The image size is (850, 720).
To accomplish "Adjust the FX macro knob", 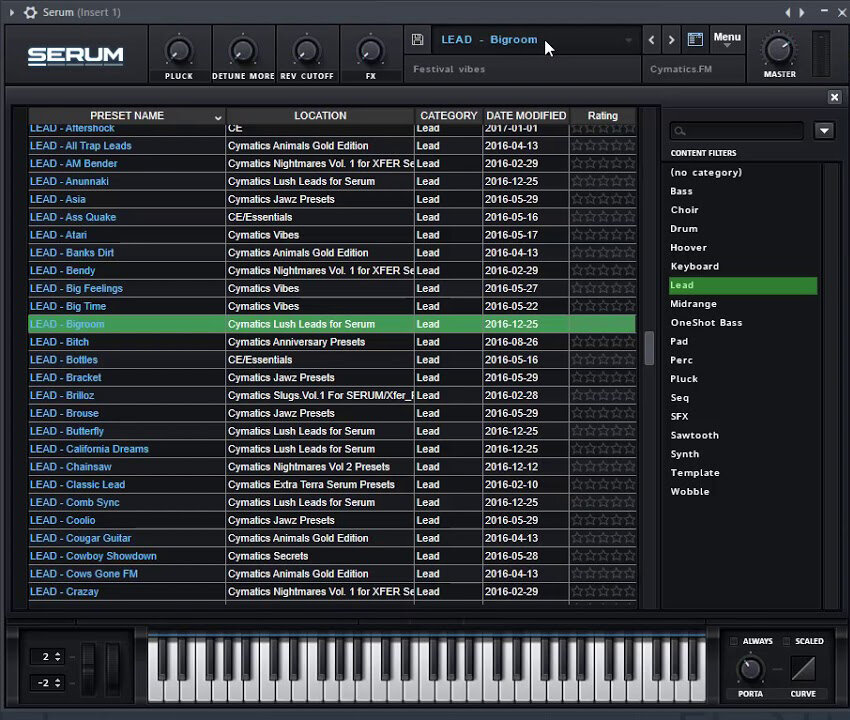I will (371, 51).
